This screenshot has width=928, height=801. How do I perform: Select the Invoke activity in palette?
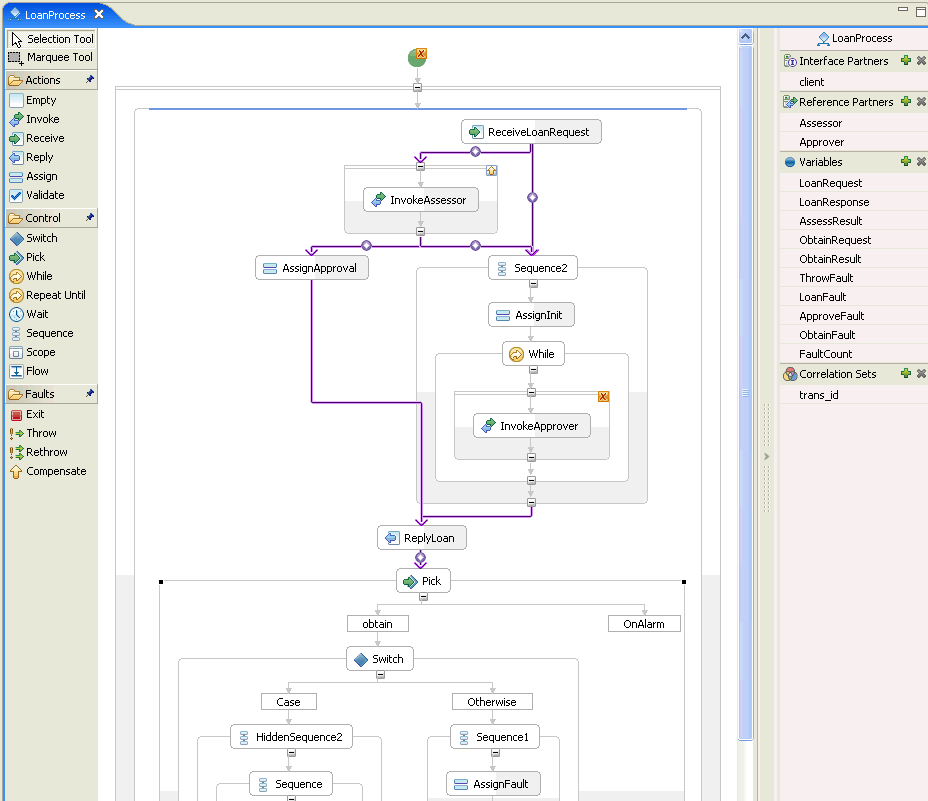[x=42, y=119]
